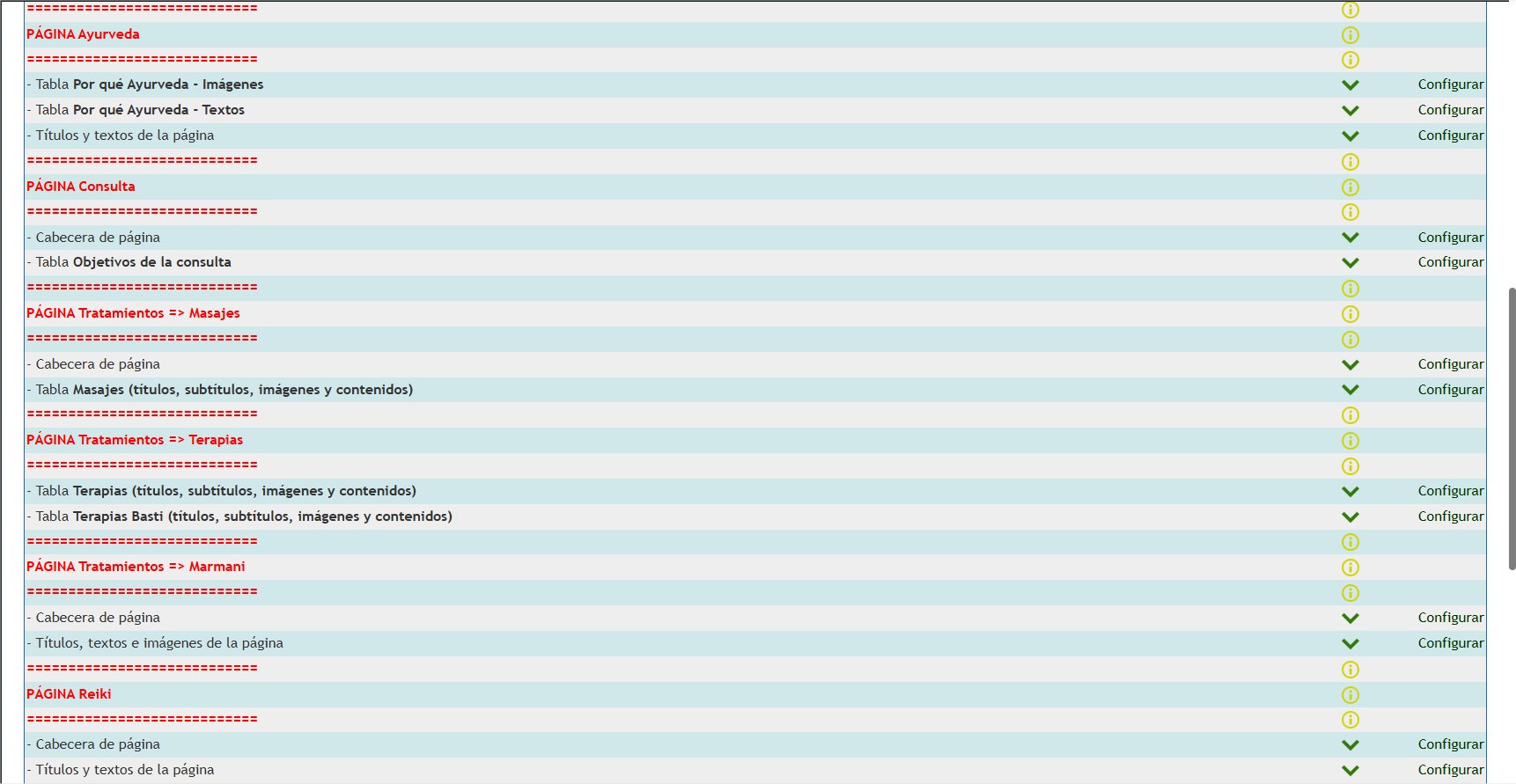The width and height of the screenshot is (1516, 784).
Task: Click the info icon on the PÁGINA Tratamientos => Marmani row
Action: (1350, 568)
